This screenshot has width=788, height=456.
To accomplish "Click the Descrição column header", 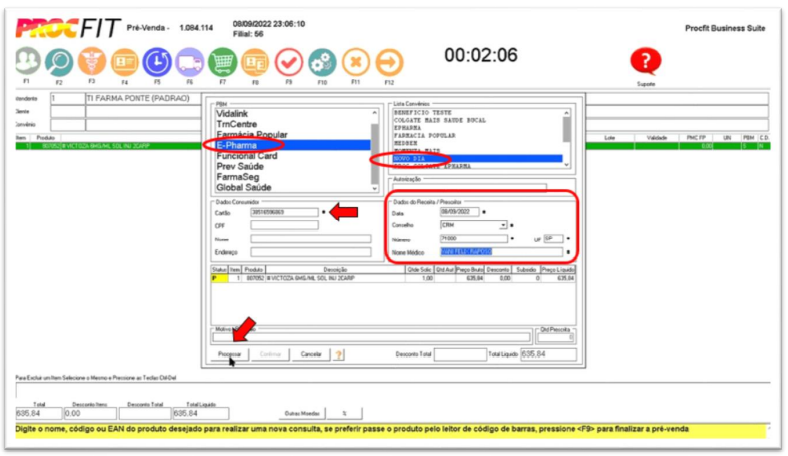I will (335, 270).
